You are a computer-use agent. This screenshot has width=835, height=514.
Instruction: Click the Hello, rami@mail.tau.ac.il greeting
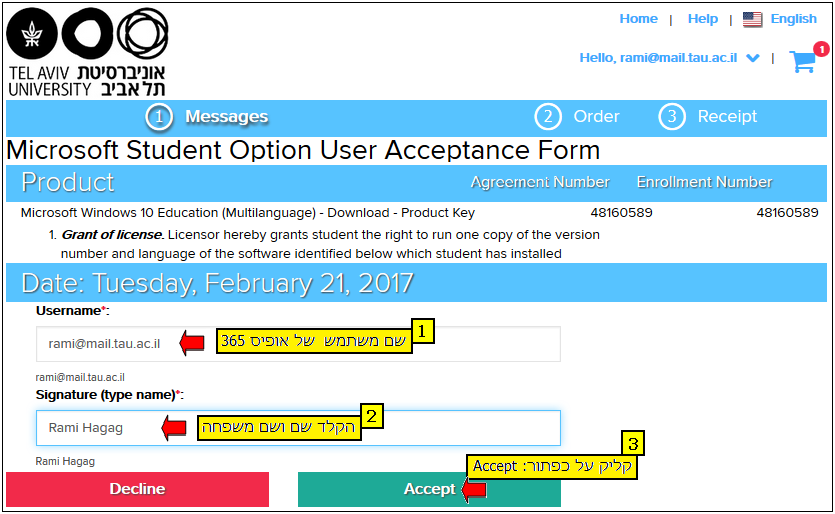(x=658, y=58)
